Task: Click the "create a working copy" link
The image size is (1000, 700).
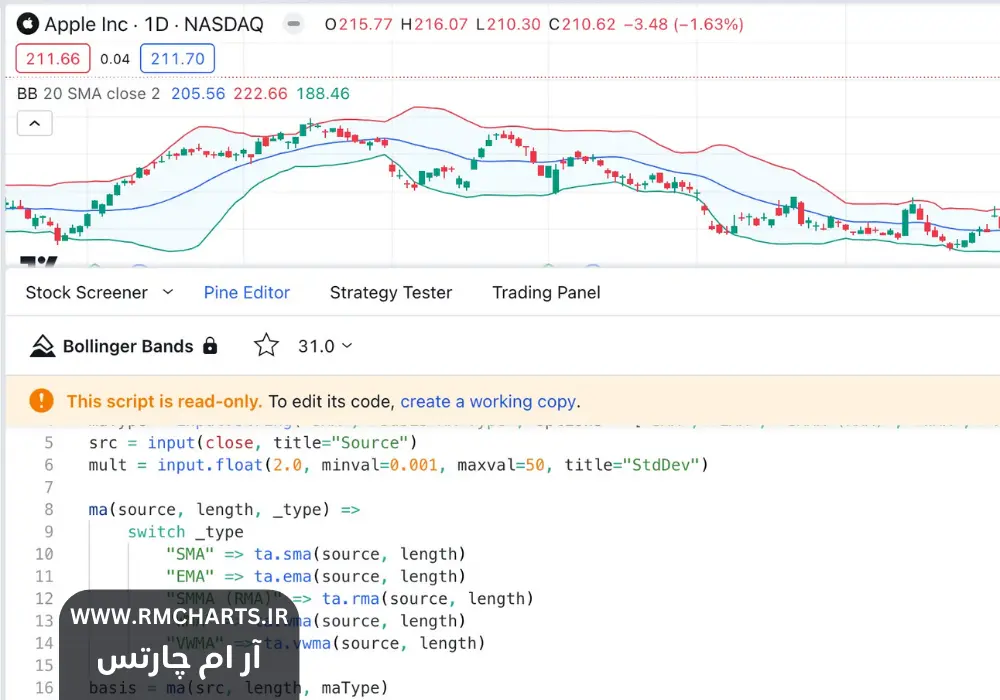Action: [488, 401]
